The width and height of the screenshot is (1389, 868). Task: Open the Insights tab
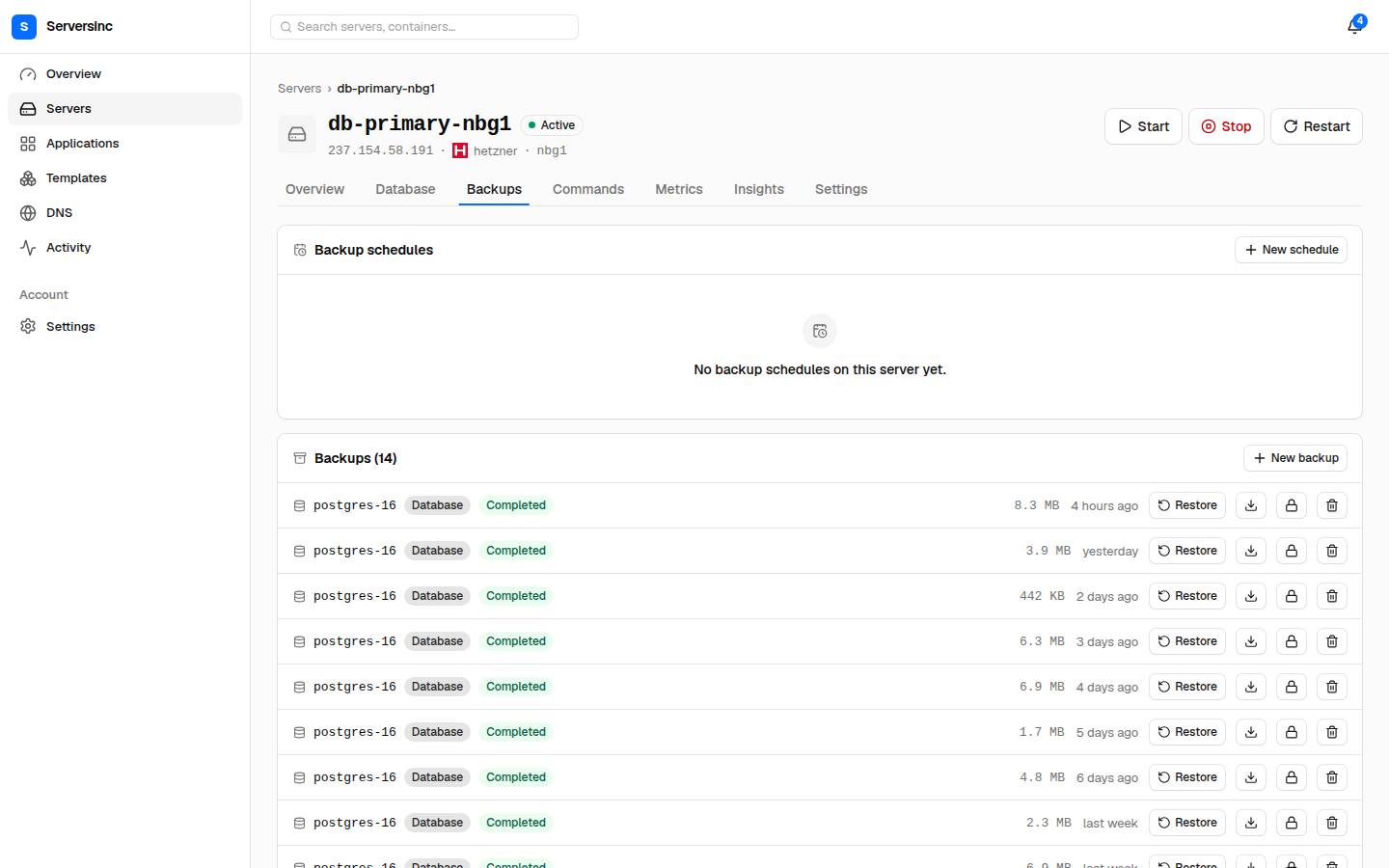[759, 189]
